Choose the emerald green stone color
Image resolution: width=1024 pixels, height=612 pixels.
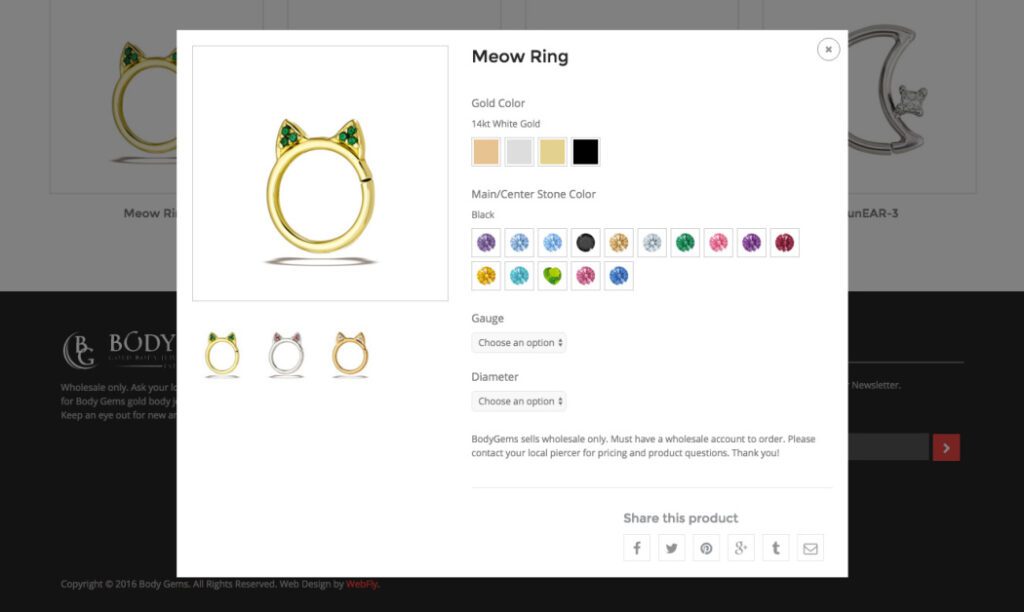685,242
